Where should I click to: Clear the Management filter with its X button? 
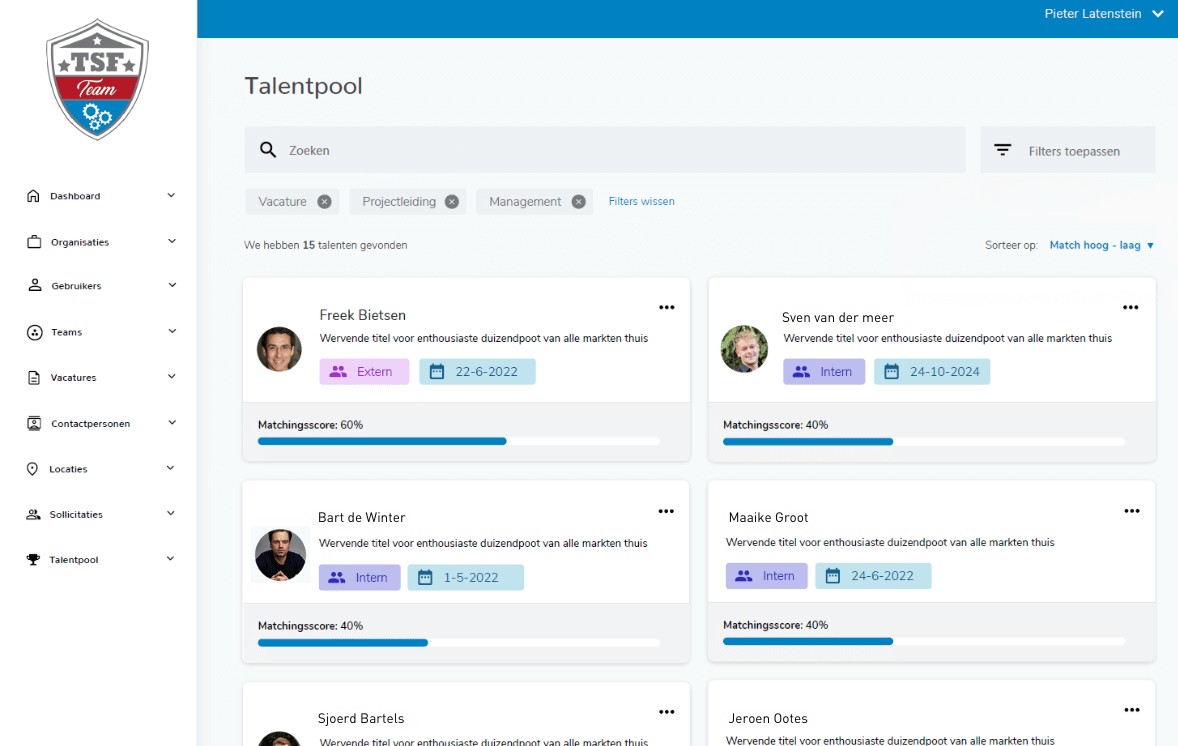click(x=578, y=201)
